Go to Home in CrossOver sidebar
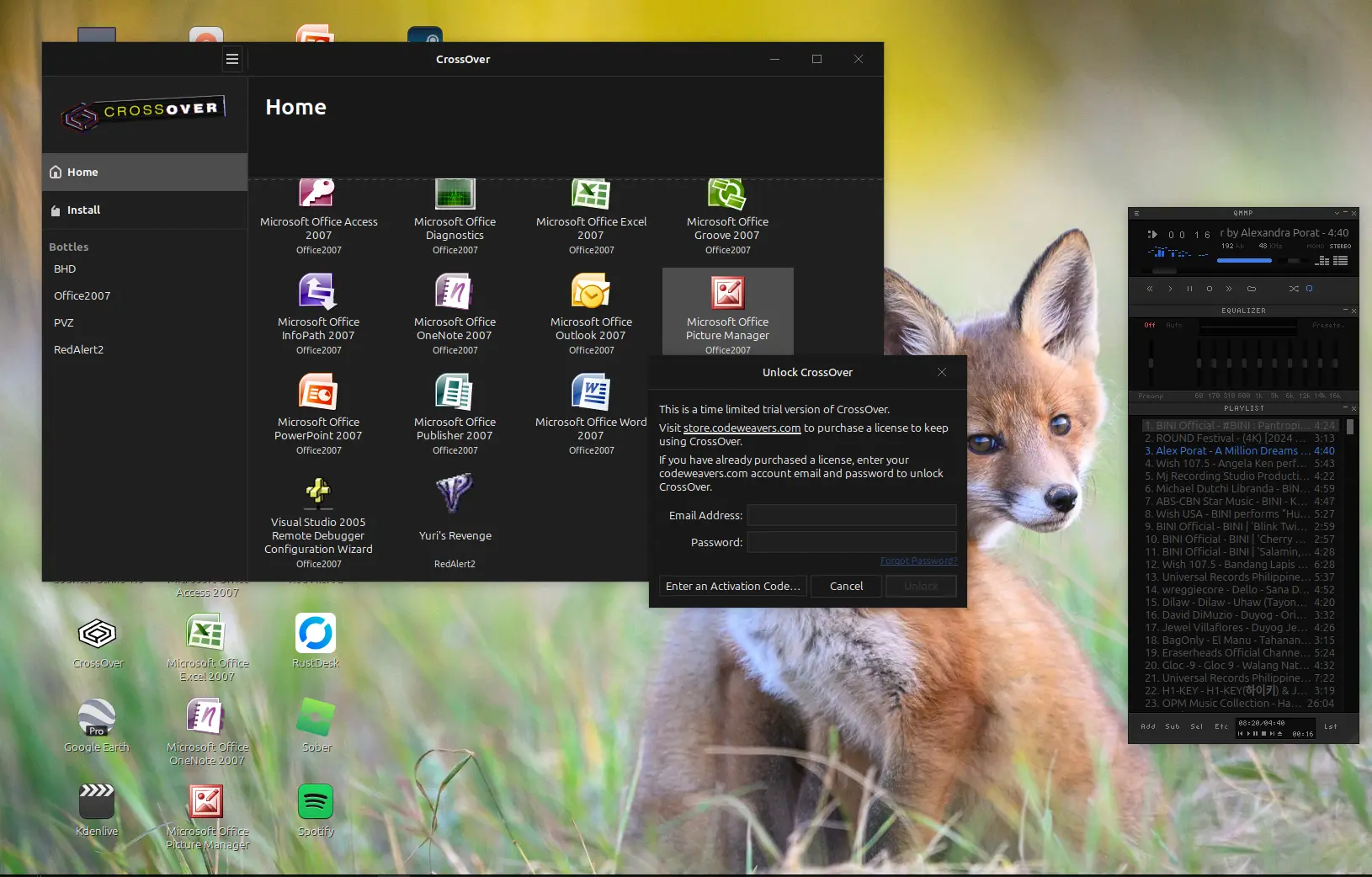This screenshot has width=1372, height=877. click(x=145, y=172)
